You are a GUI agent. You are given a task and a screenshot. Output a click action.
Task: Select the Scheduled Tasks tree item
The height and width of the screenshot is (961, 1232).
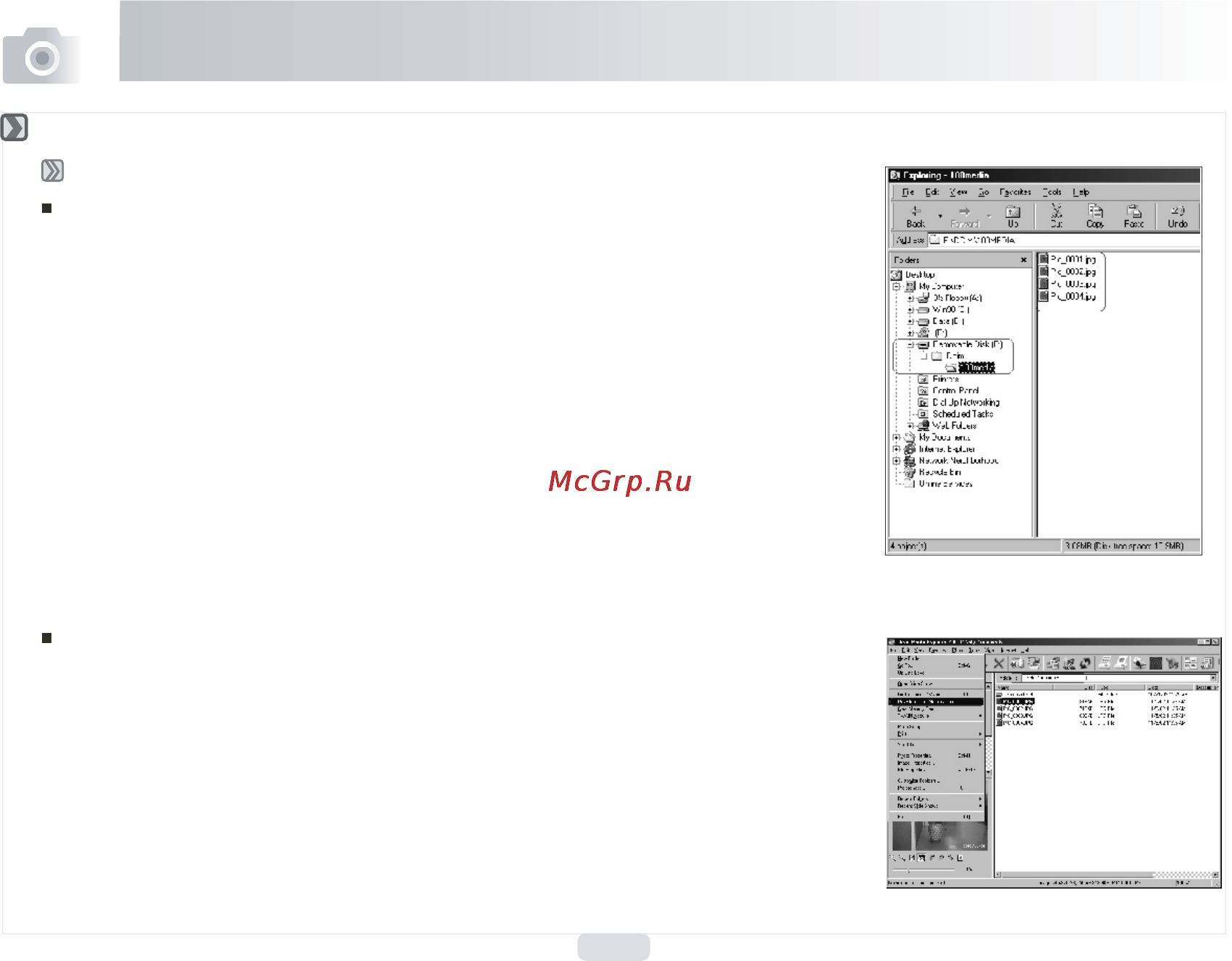click(x=963, y=414)
